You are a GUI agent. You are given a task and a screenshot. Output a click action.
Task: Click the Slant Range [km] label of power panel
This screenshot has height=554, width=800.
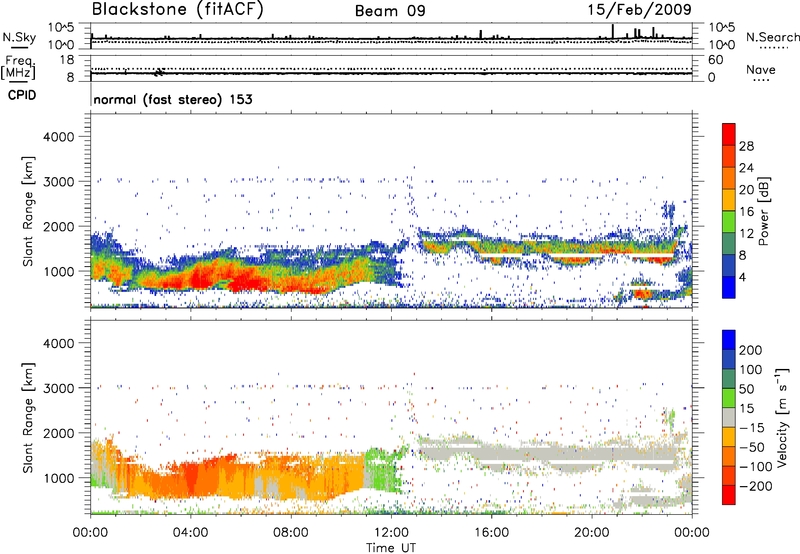[28, 211]
